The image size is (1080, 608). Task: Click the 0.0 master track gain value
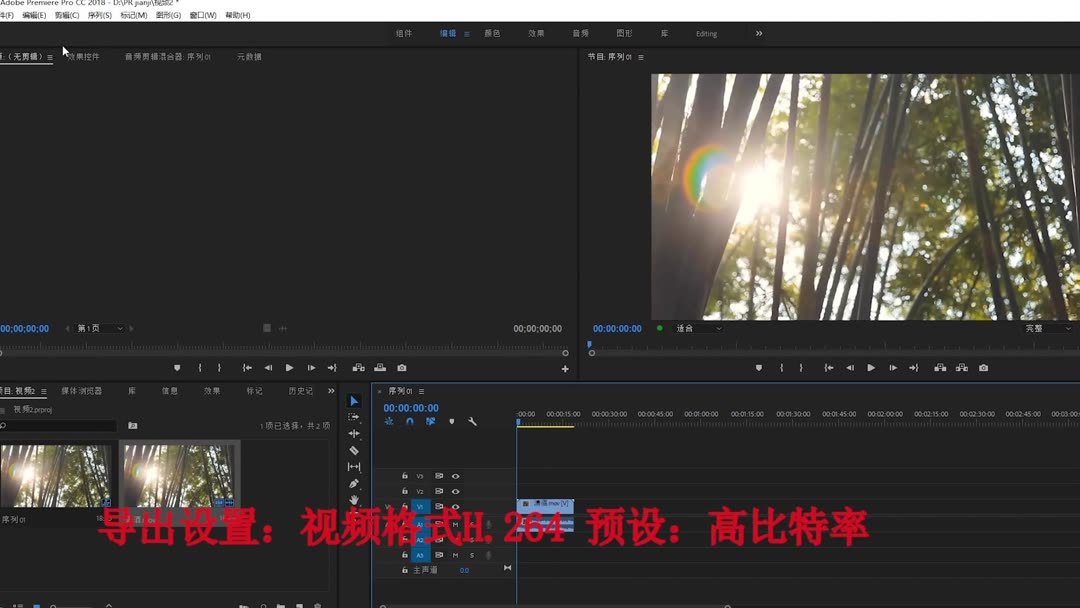tap(464, 570)
